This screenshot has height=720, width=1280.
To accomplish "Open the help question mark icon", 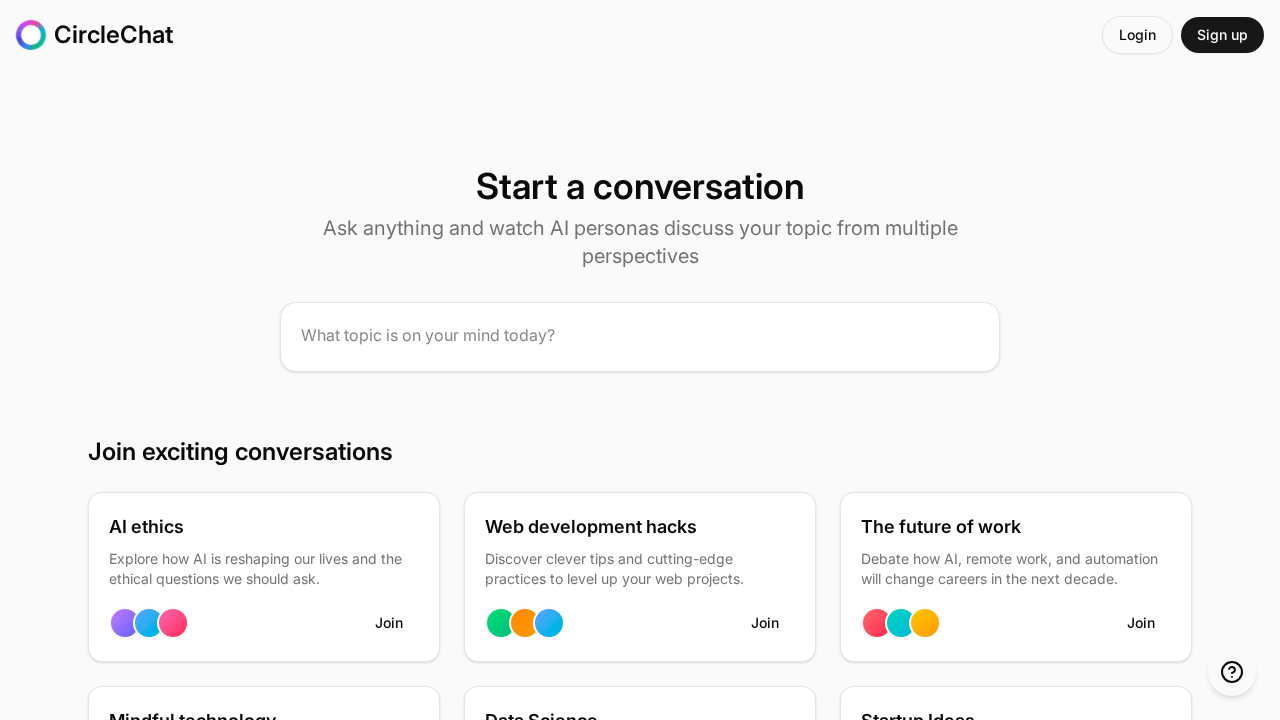I will point(1231,671).
